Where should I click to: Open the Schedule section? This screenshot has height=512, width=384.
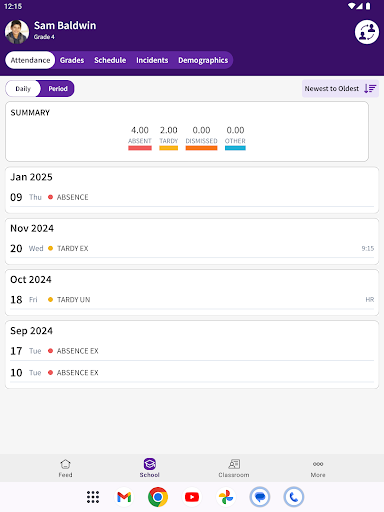[110, 60]
